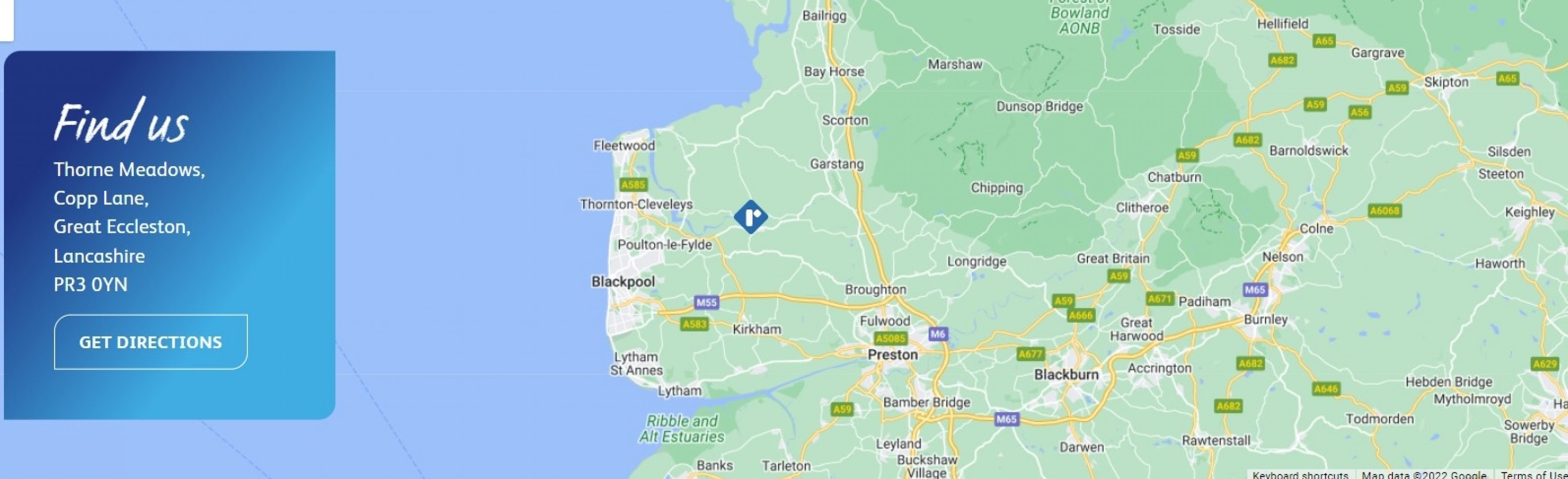The height and width of the screenshot is (479, 1568).
Task: Click the Ribble and Alt Estuaries label
Action: coord(682,428)
